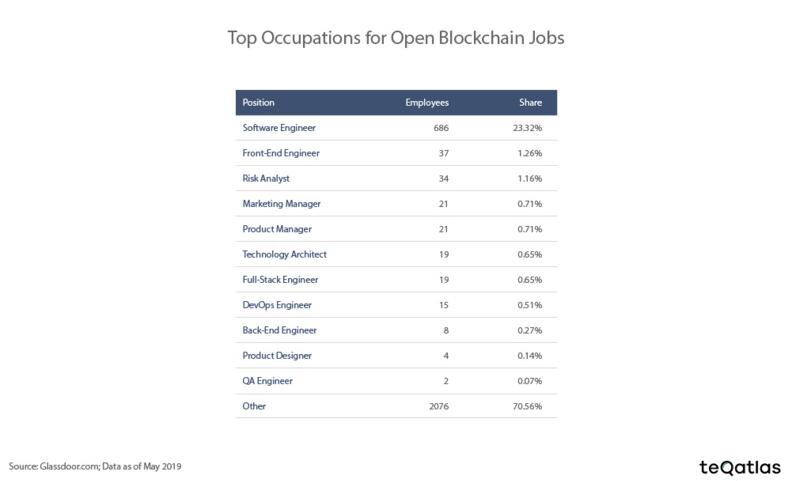Click the Employees column header
Image resolution: width=794 pixels, height=481 pixels.
[x=427, y=102]
